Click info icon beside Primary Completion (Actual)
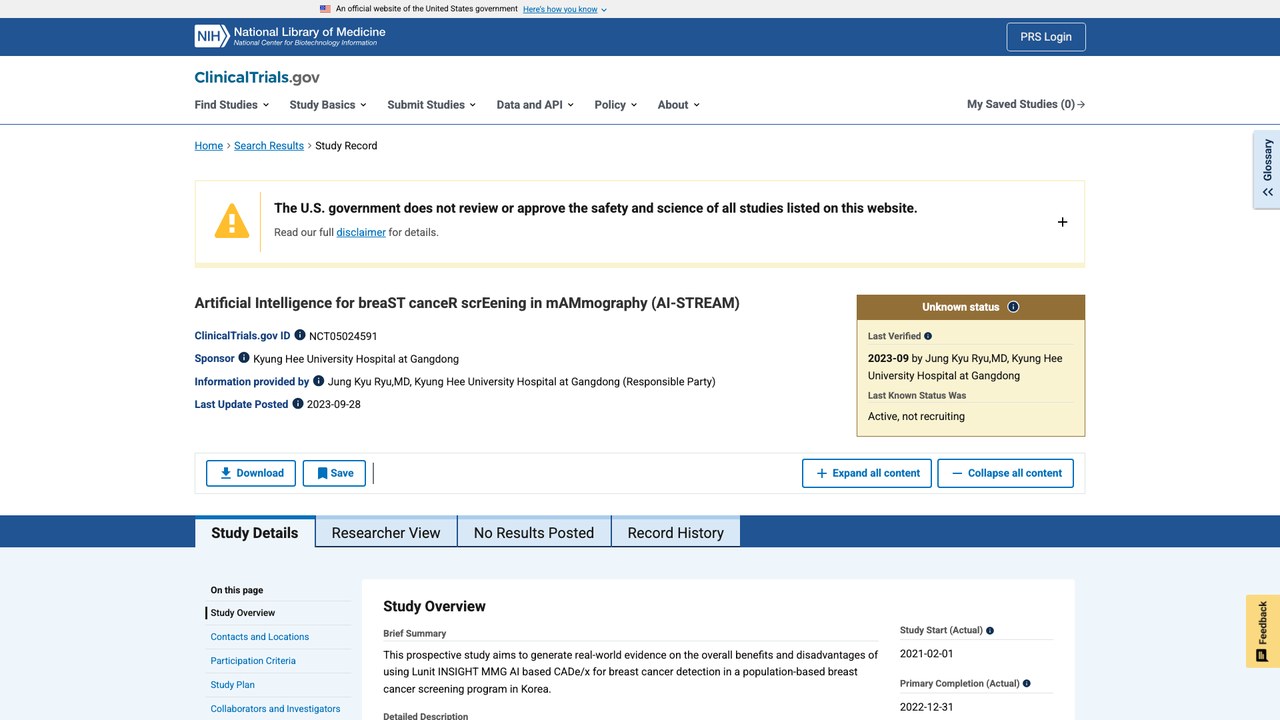The width and height of the screenshot is (1280, 720). [x=1027, y=684]
